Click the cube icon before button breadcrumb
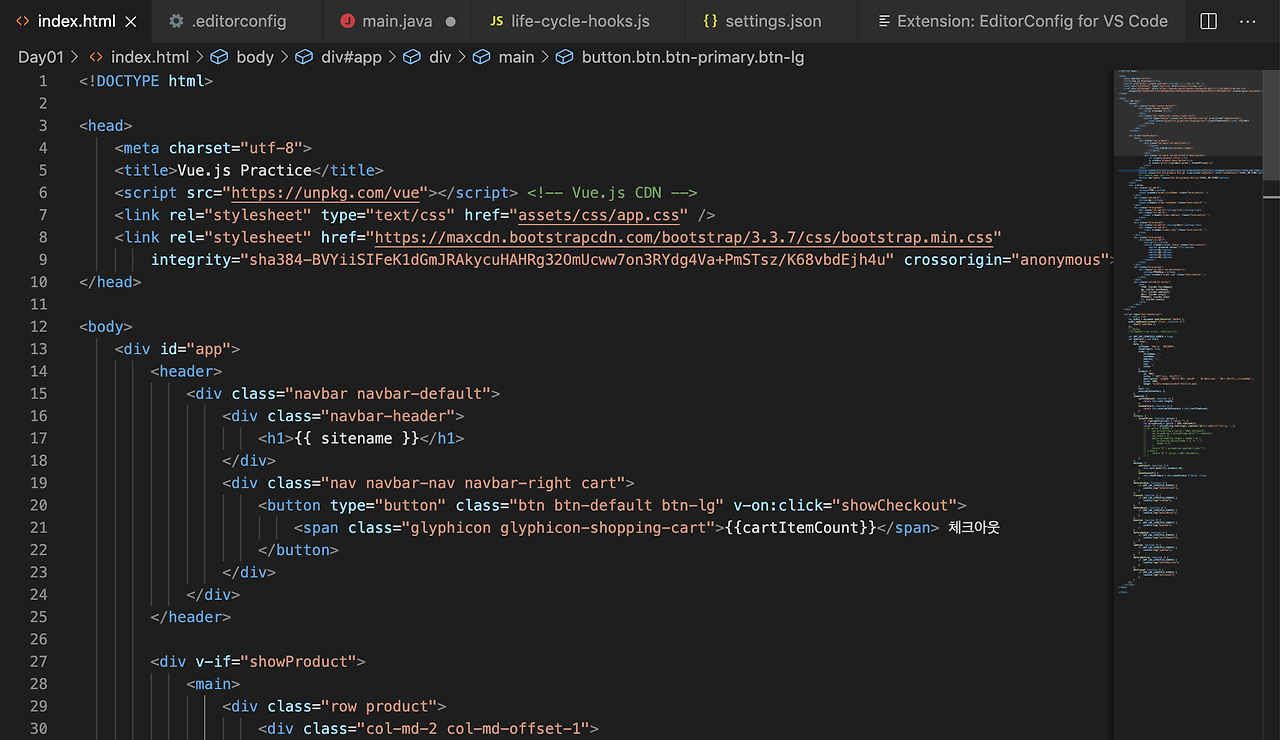The width and height of the screenshot is (1280, 740). coord(564,57)
